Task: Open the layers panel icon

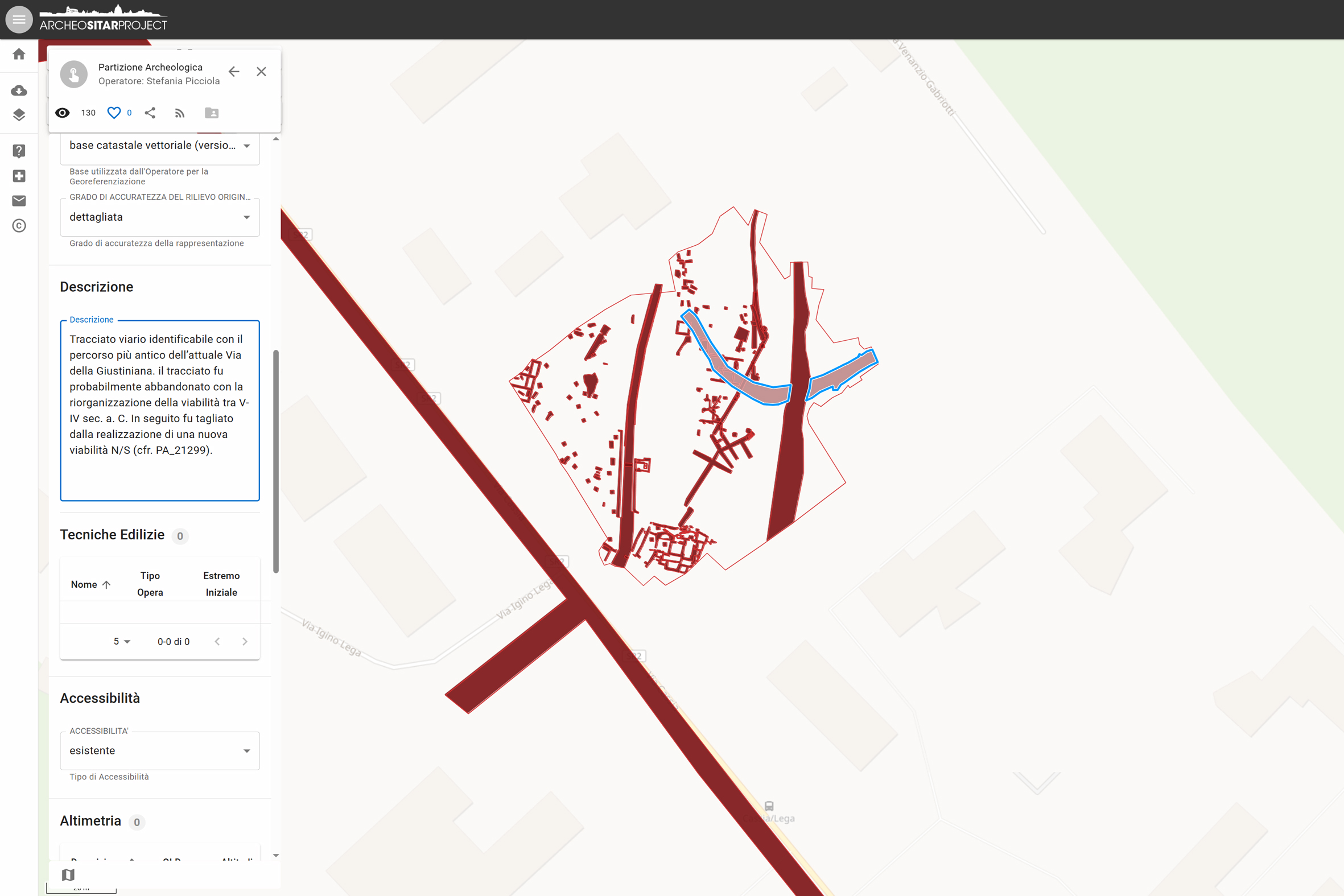Action: point(19,115)
